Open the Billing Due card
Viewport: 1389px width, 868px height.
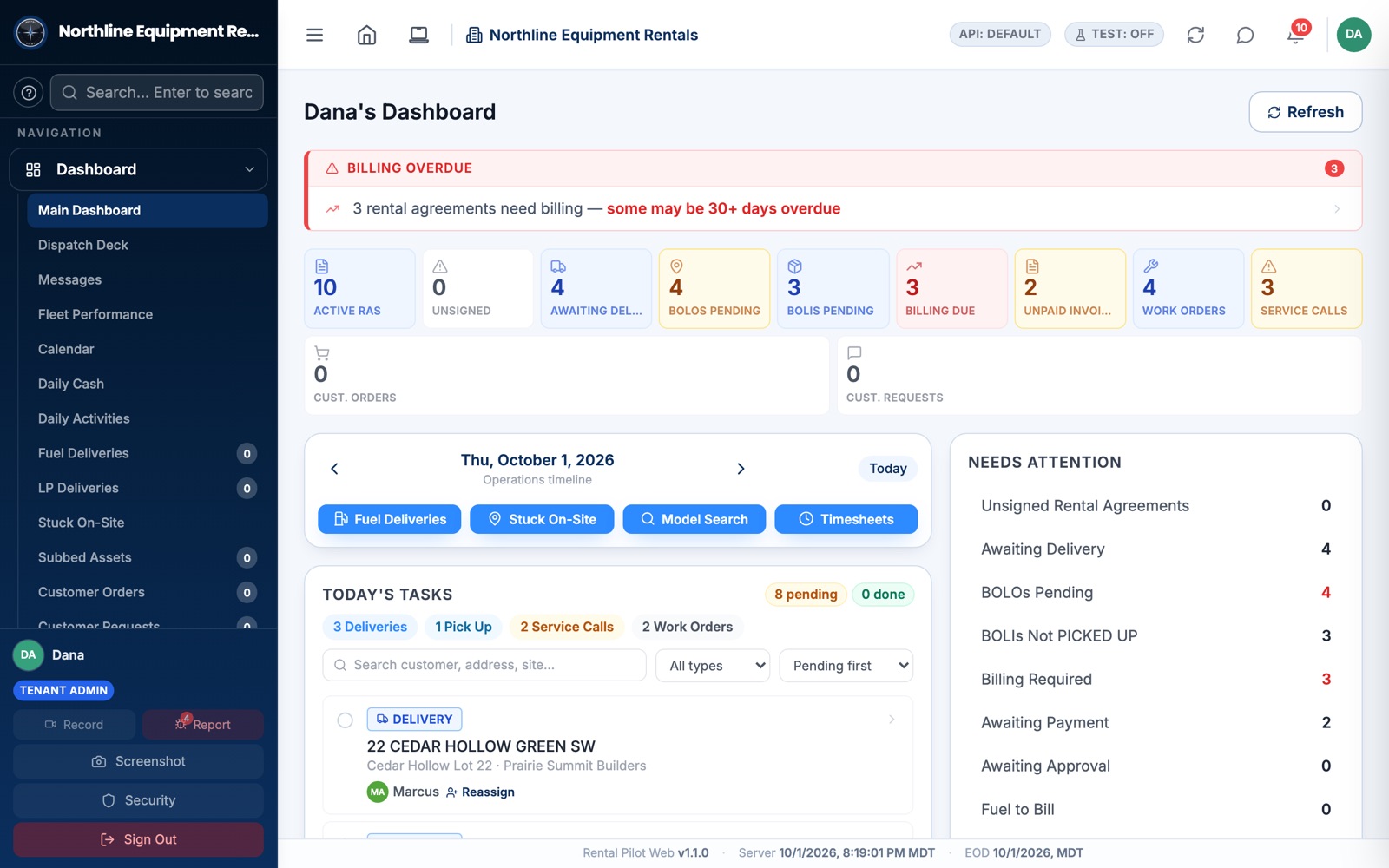click(951, 289)
